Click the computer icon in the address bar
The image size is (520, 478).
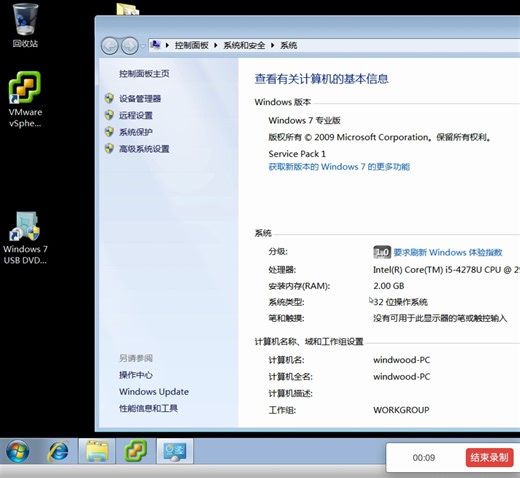coord(155,45)
